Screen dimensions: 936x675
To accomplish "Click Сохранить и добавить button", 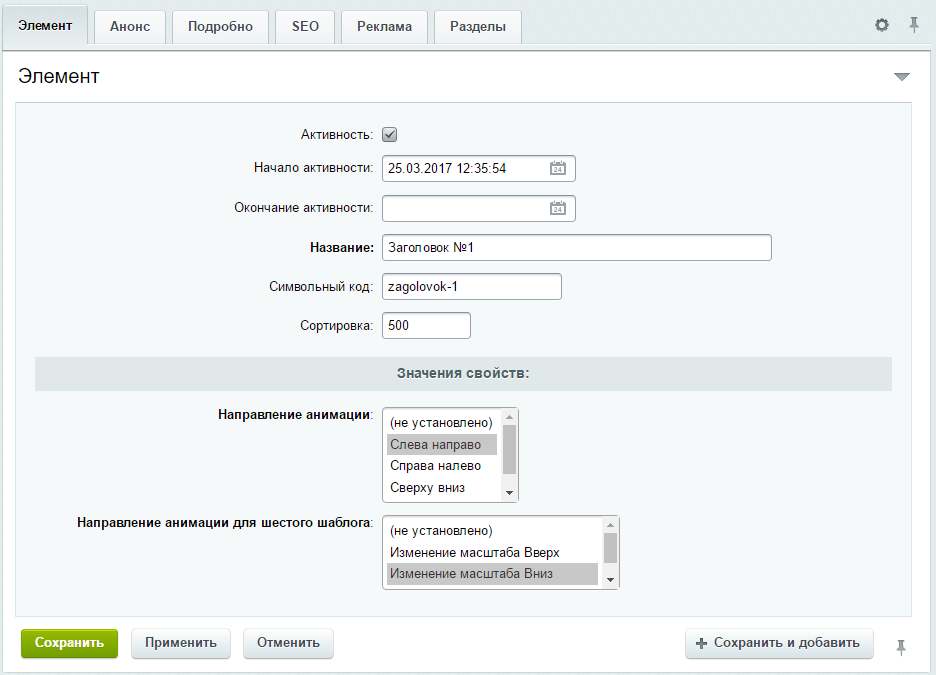I will tap(779, 643).
